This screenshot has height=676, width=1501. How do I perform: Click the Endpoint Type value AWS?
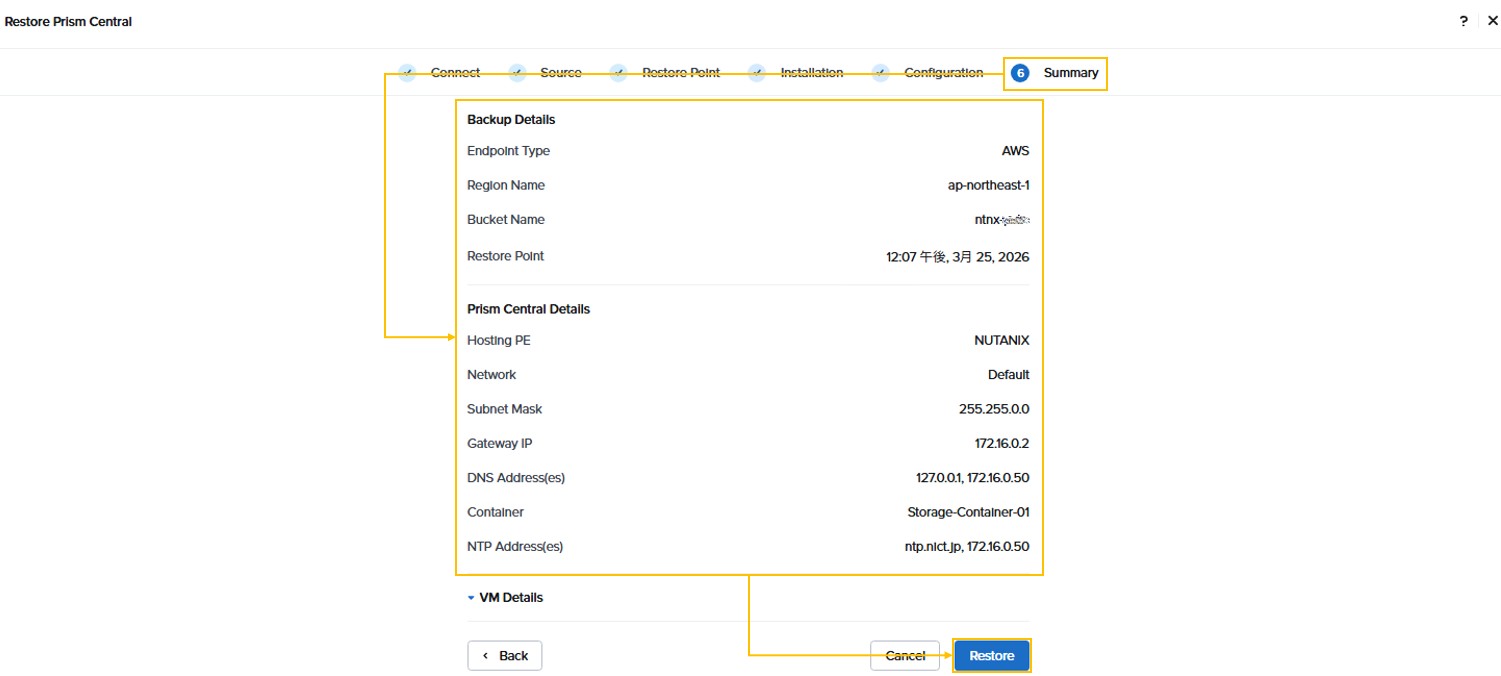[1015, 152]
